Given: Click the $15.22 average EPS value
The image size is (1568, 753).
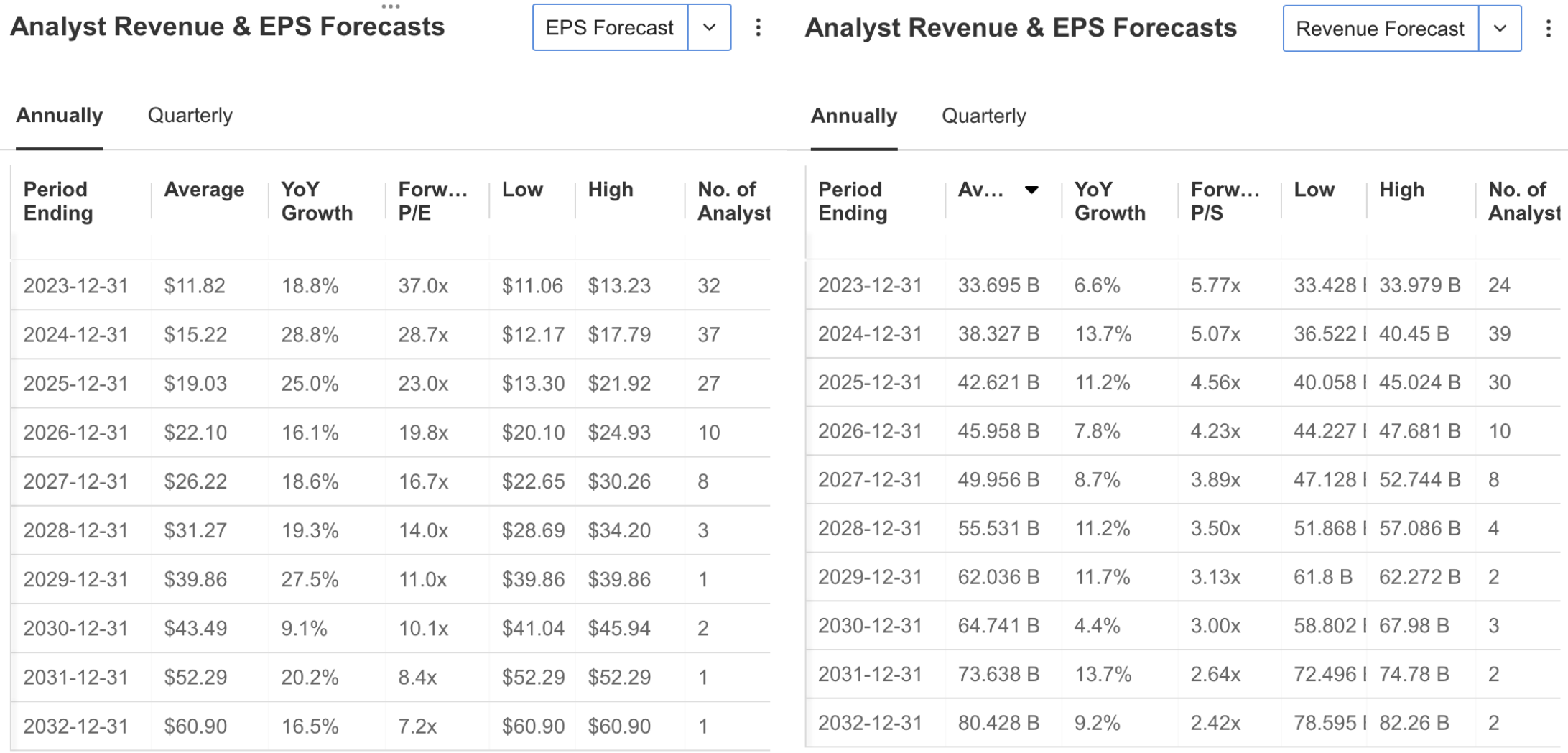Looking at the screenshot, I should click(195, 335).
